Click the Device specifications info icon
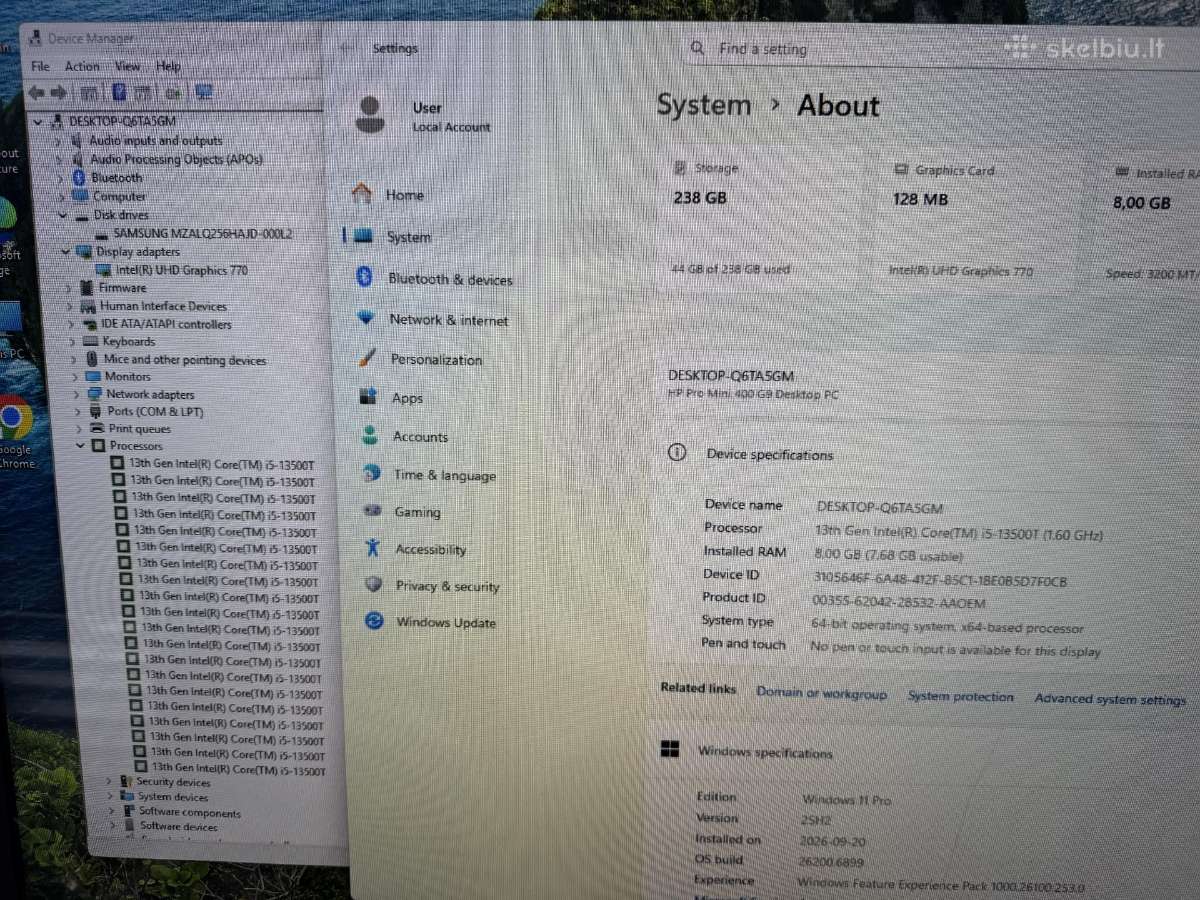Viewport: 1200px width, 900px height. click(677, 452)
